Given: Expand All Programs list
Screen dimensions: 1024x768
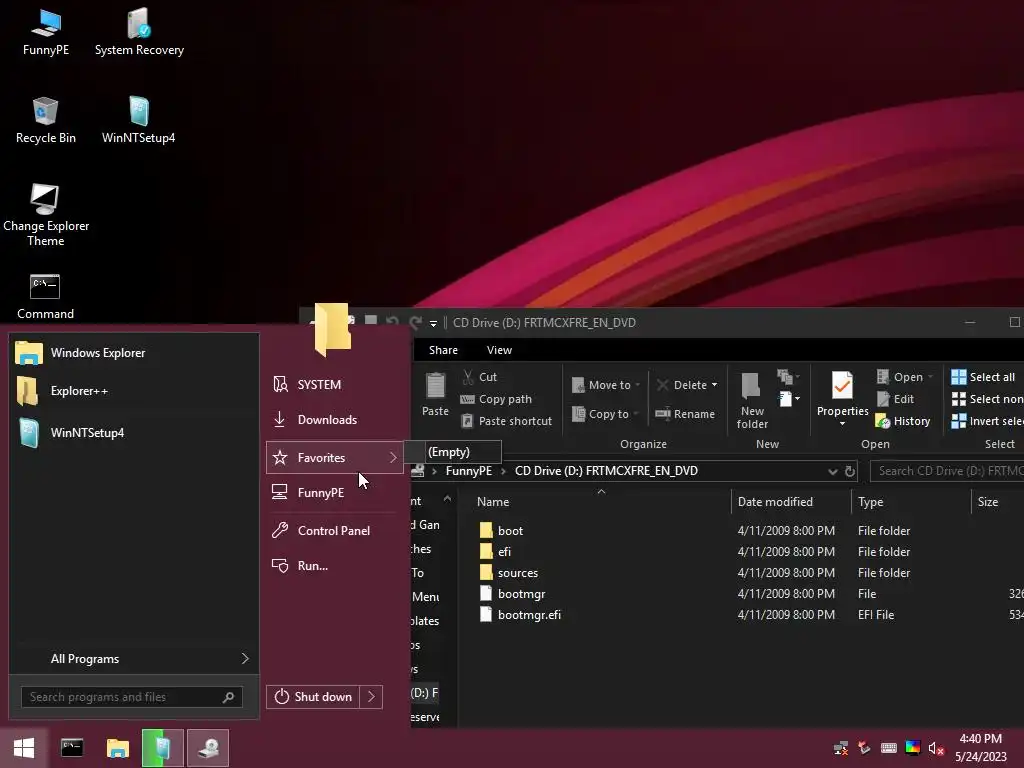Looking at the screenshot, I should point(134,659).
